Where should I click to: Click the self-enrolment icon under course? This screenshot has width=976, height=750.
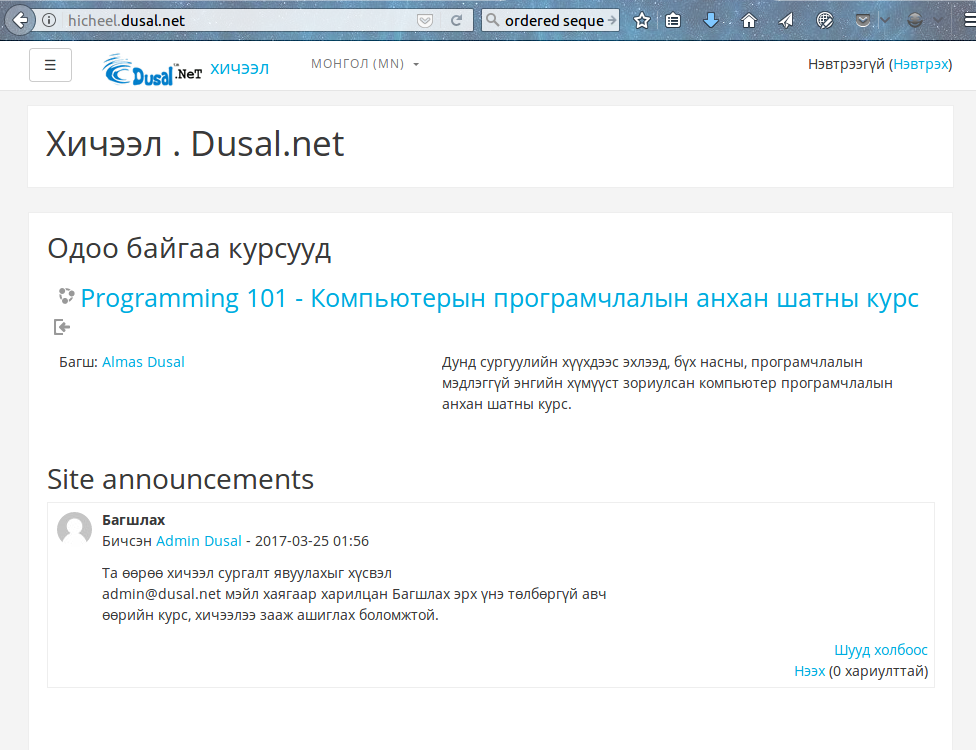point(62,327)
